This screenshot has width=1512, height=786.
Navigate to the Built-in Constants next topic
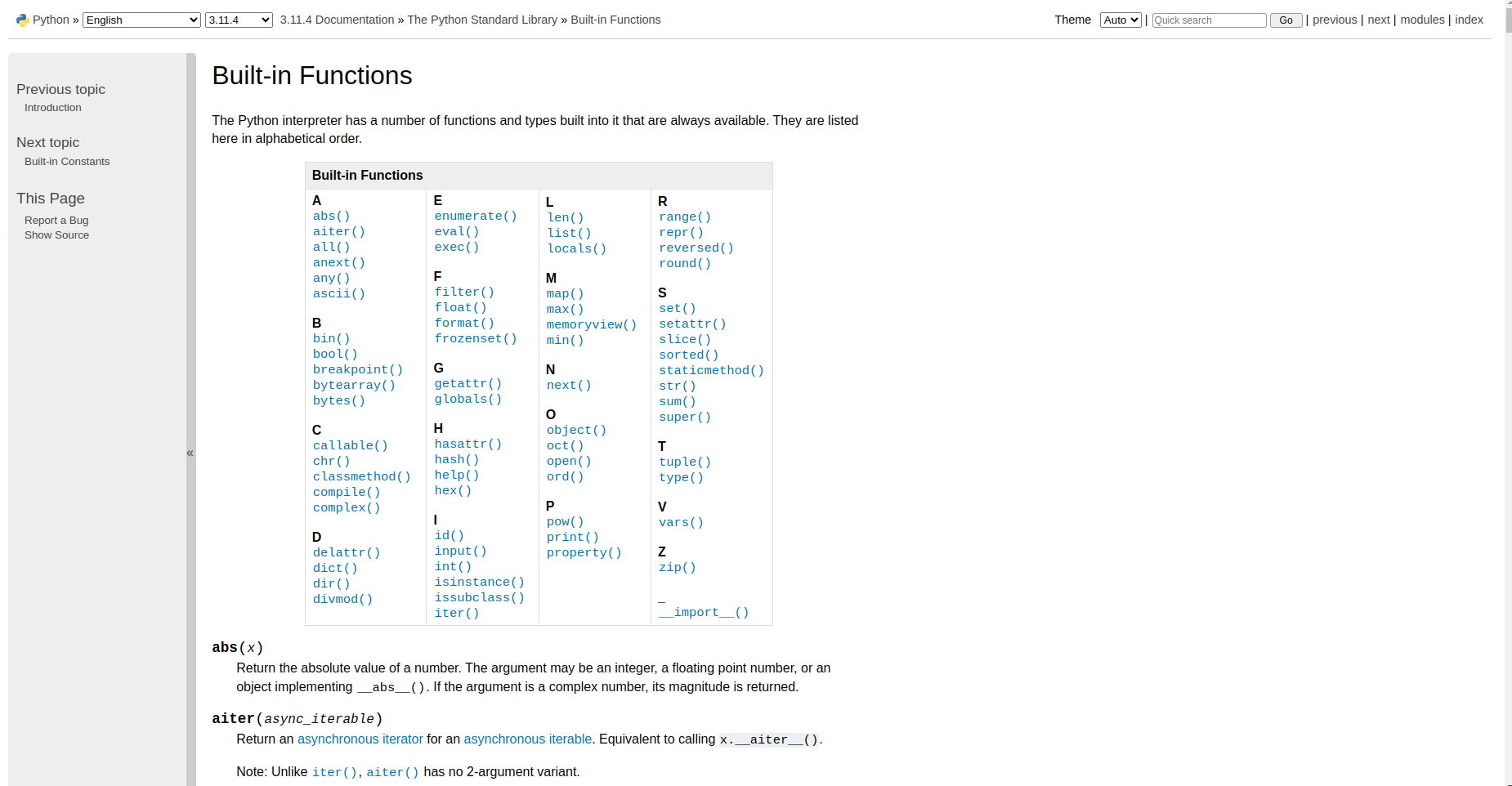[66, 161]
